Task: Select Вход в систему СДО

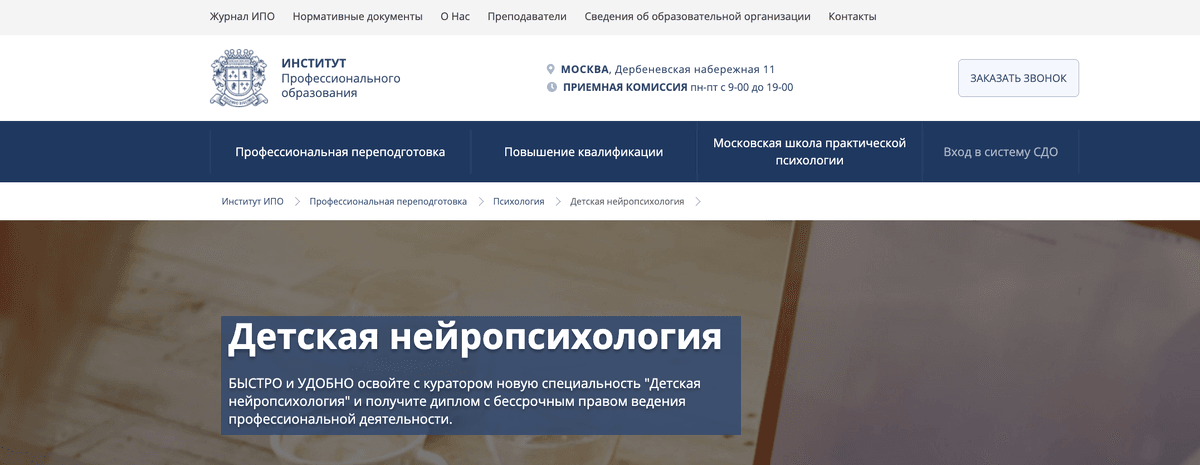Action: [1000, 152]
